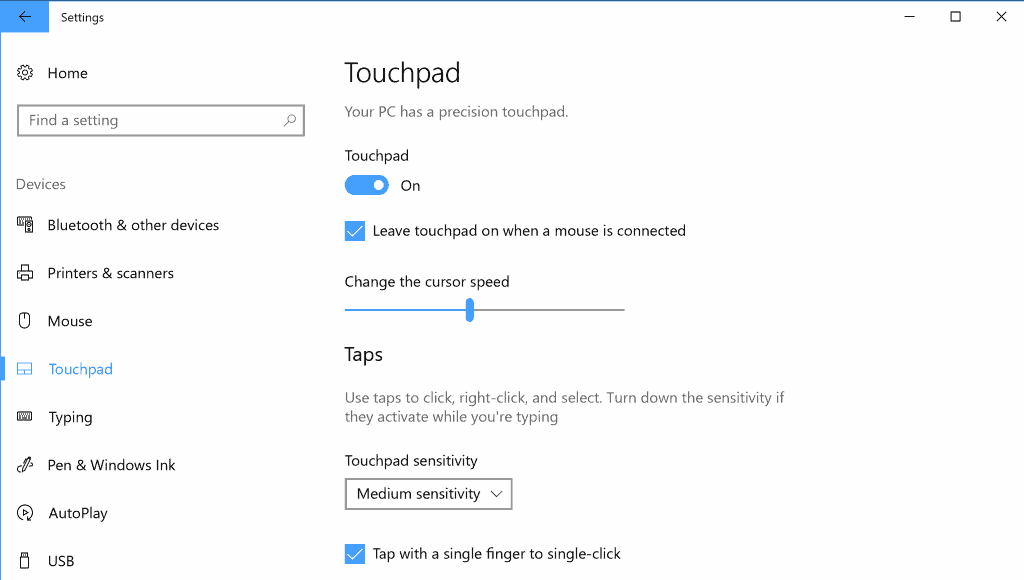Open the Medium sensitivity dropdown

[x=428, y=494]
